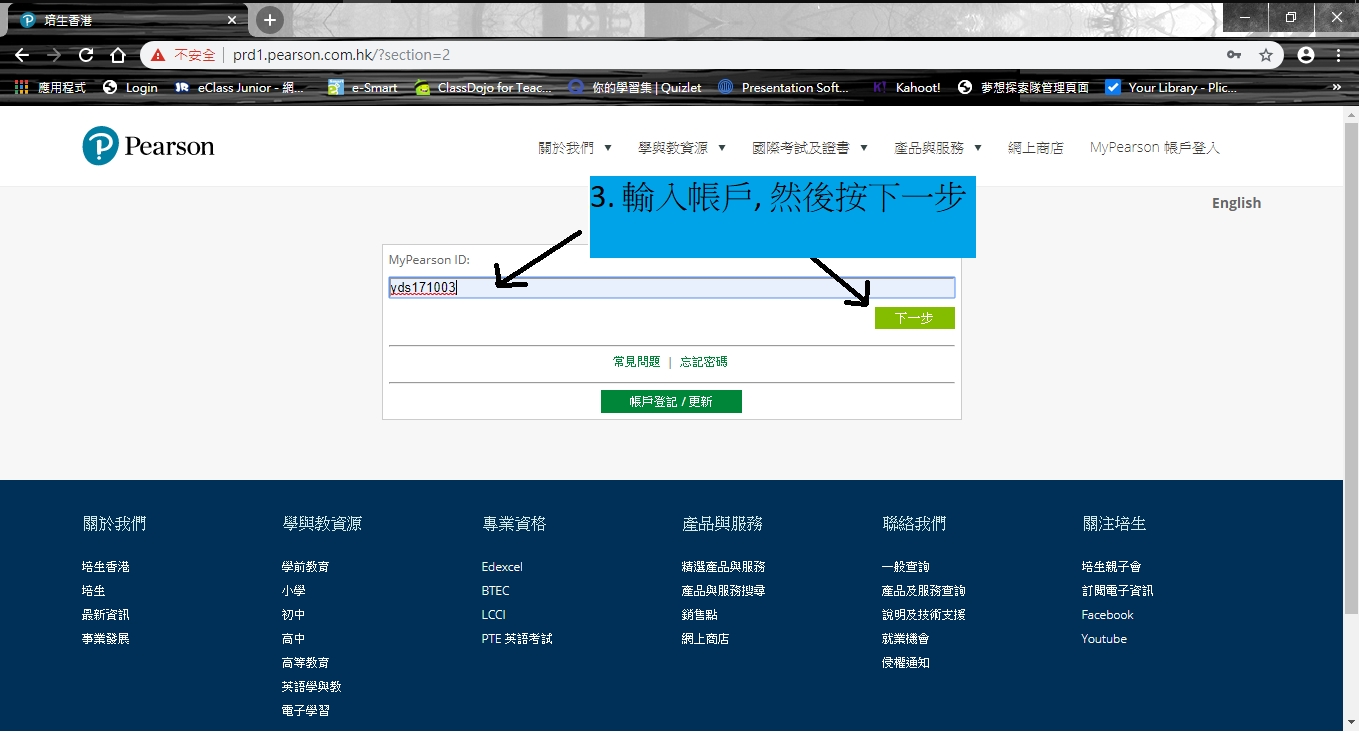The image size is (1359, 731).
Task: Open footer link 高等教育
Action: (305, 663)
